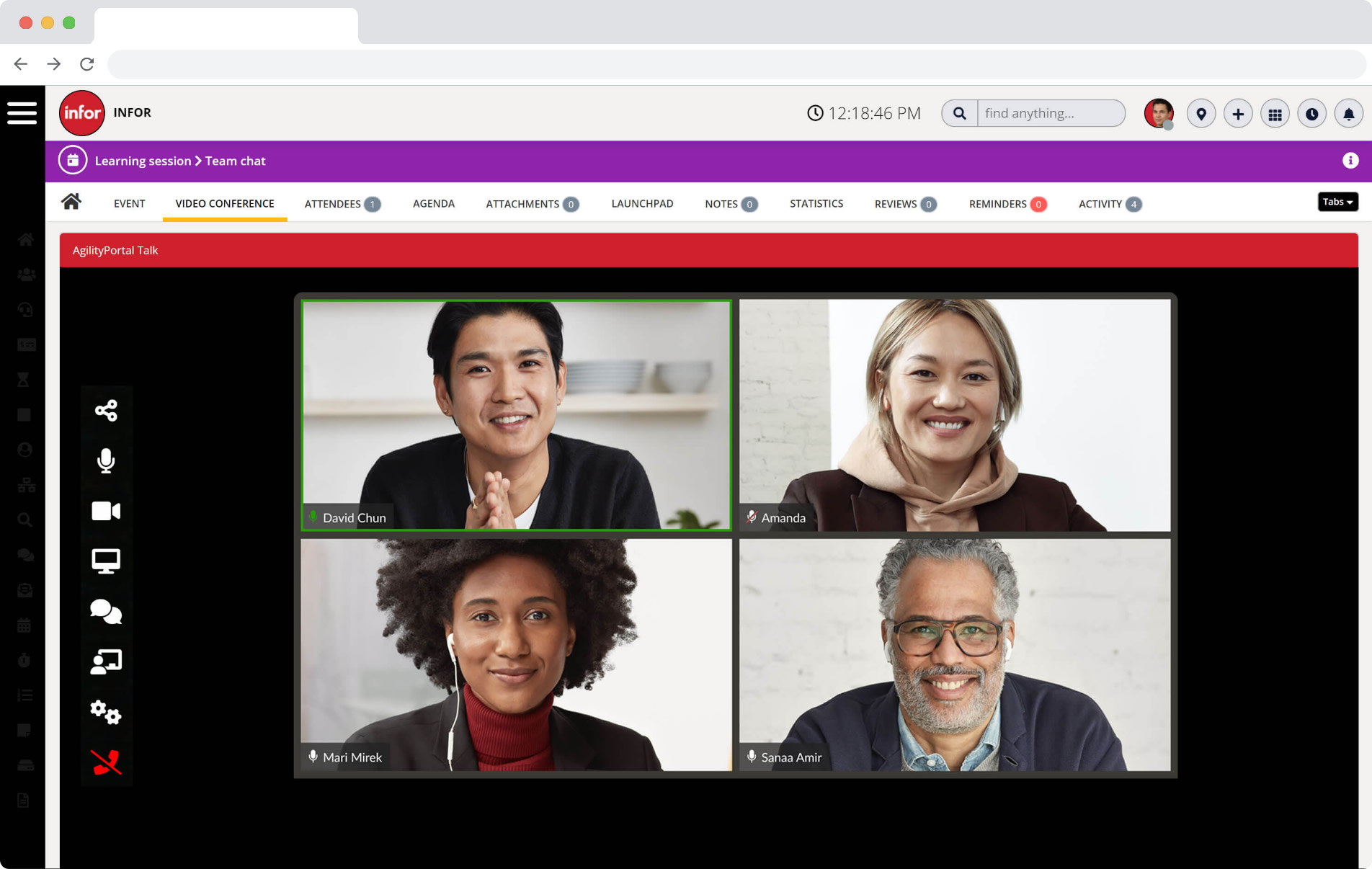Open the notifications bell
1372x869 pixels.
pos(1348,114)
